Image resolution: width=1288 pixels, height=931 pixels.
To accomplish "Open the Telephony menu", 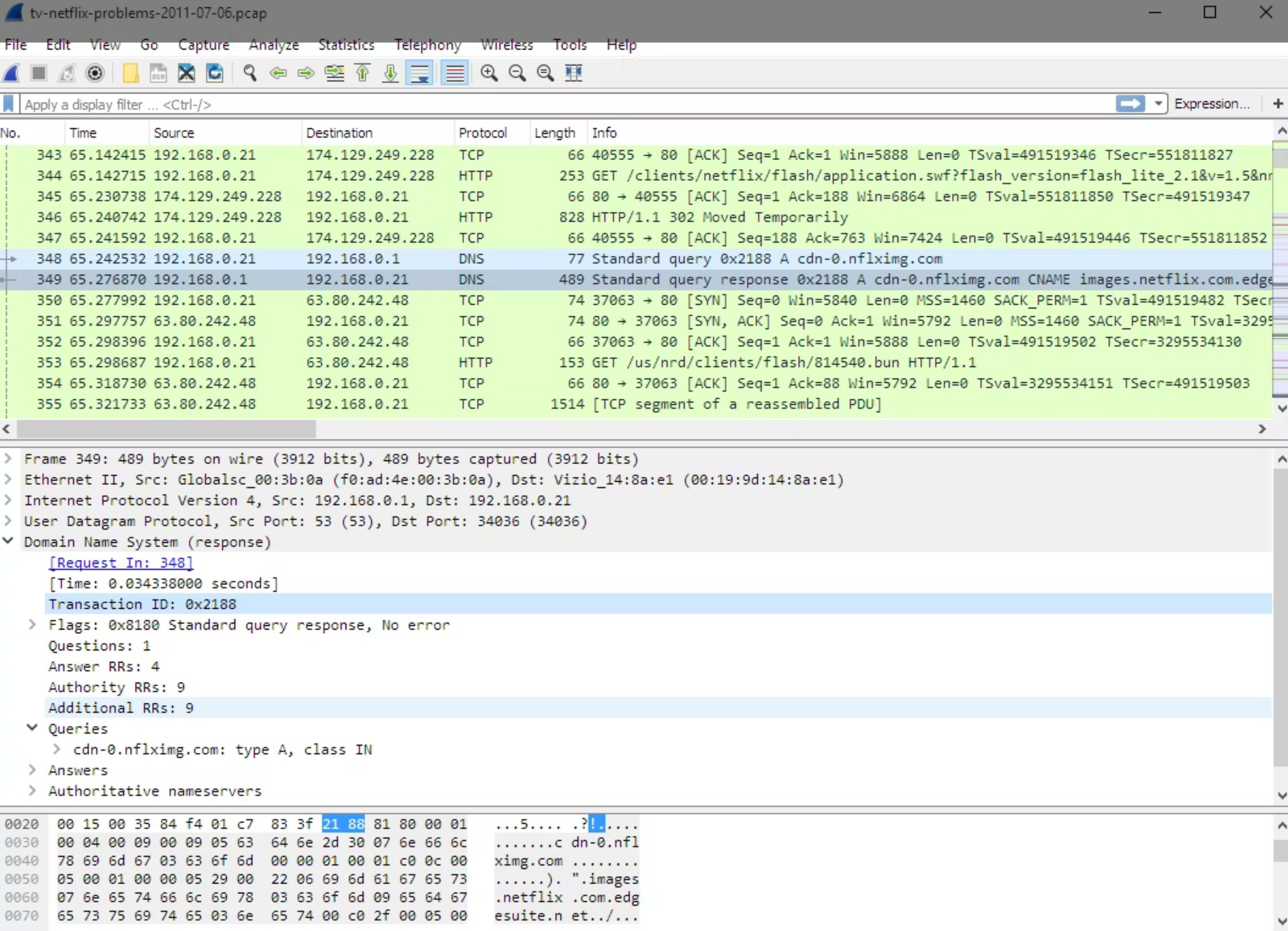I will (x=428, y=45).
